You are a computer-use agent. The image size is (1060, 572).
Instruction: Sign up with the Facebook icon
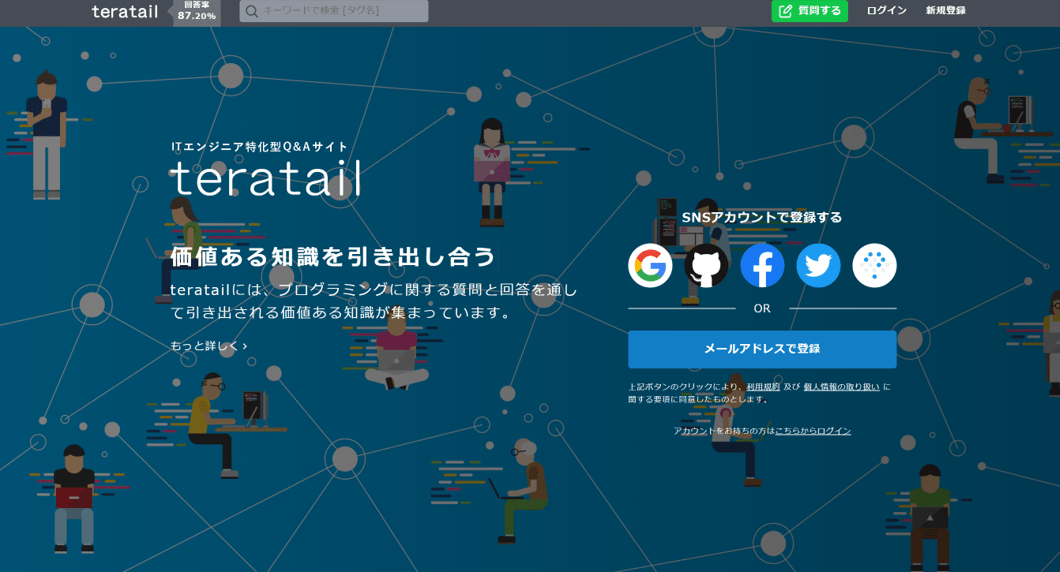763,266
